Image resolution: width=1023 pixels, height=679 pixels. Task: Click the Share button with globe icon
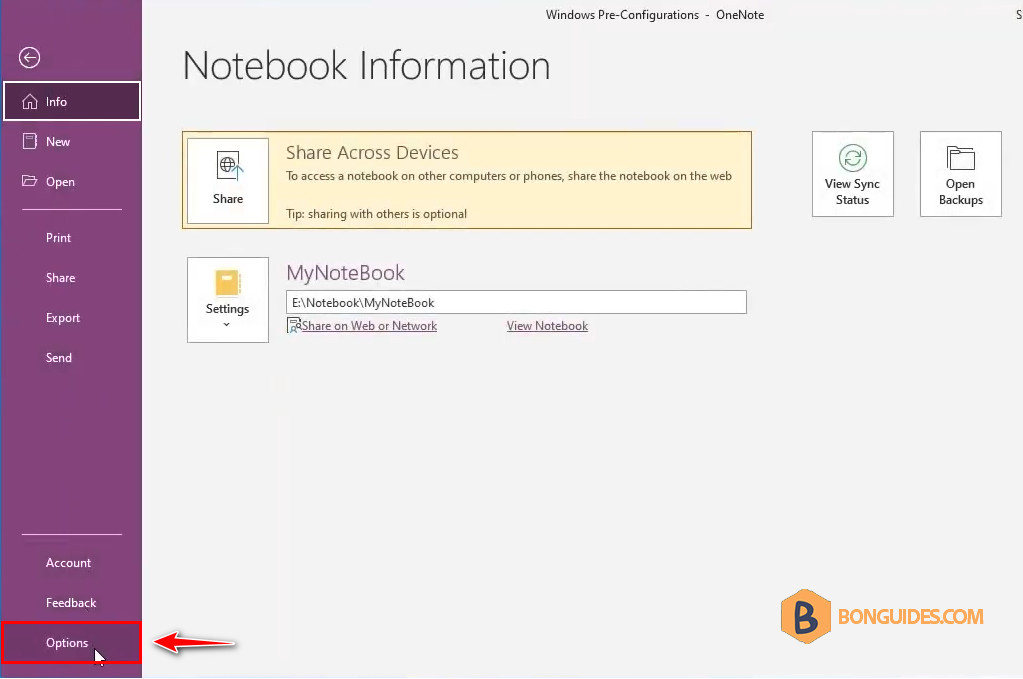tap(228, 181)
